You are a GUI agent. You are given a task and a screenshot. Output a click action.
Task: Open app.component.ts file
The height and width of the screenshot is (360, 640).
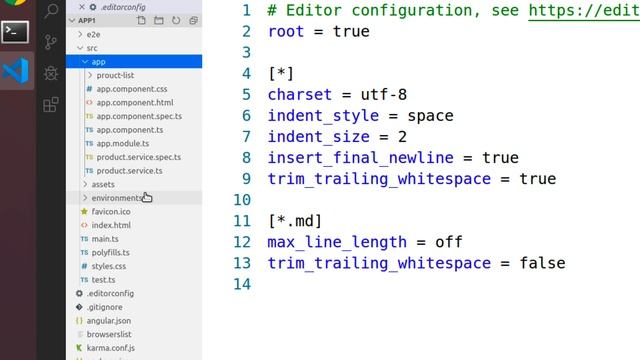click(130, 130)
